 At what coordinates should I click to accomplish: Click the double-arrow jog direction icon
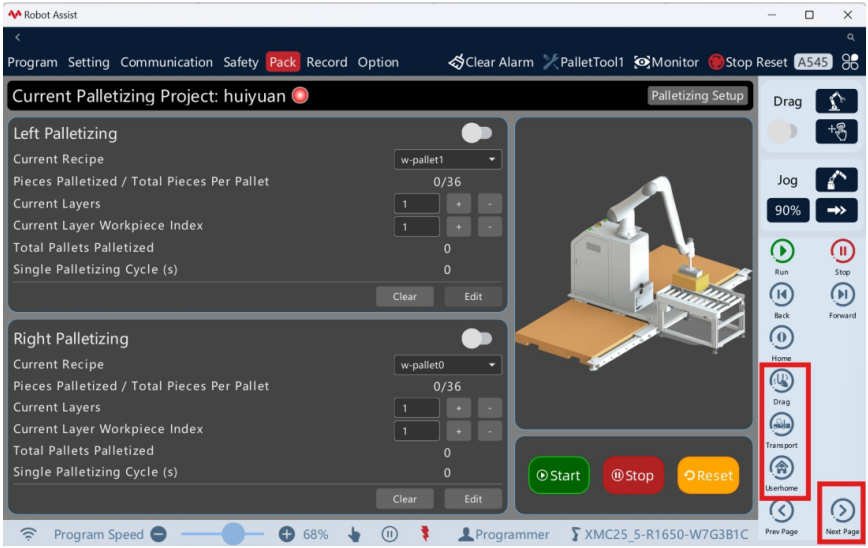tap(836, 210)
